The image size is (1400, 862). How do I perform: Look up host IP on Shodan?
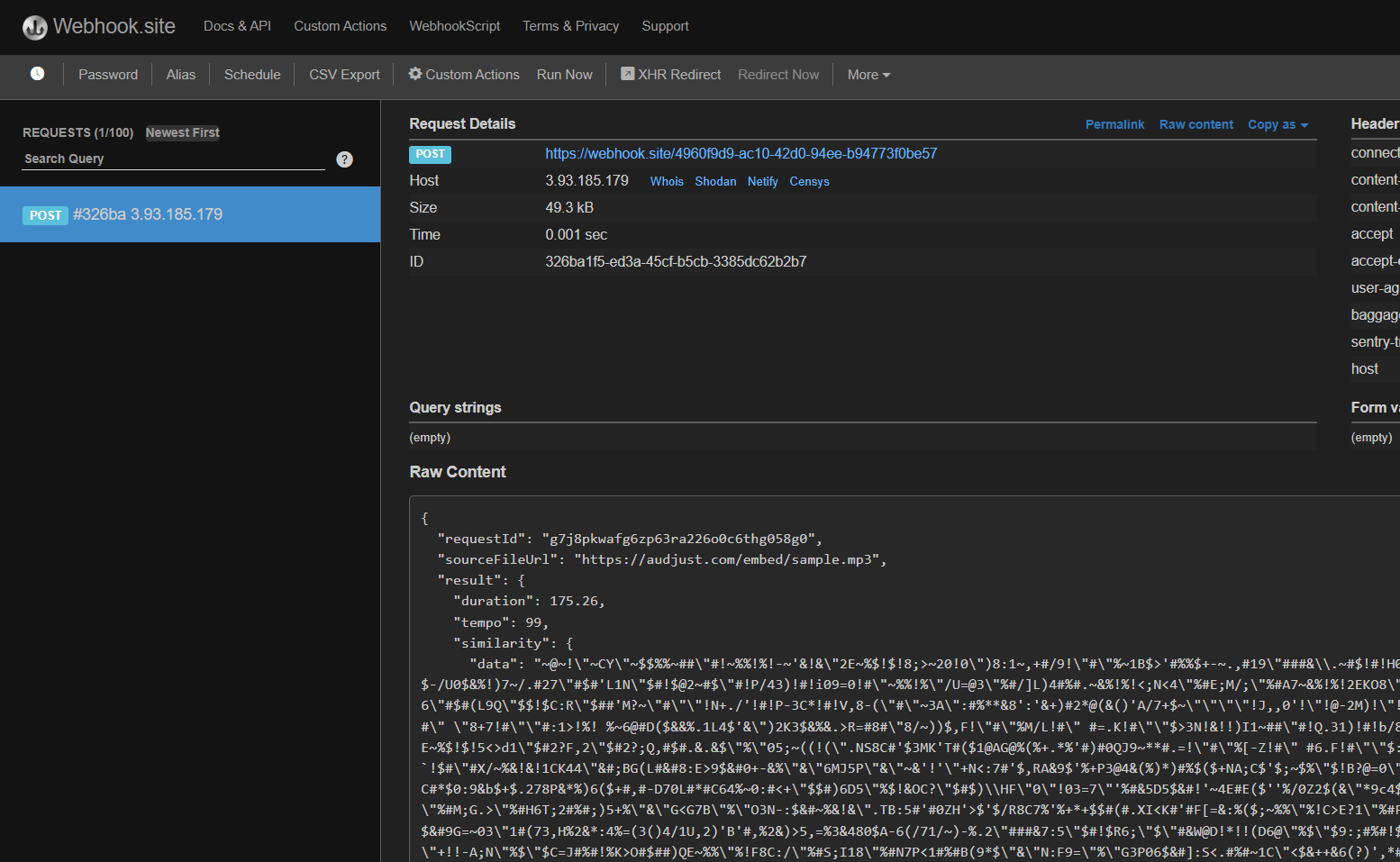(x=715, y=181)
